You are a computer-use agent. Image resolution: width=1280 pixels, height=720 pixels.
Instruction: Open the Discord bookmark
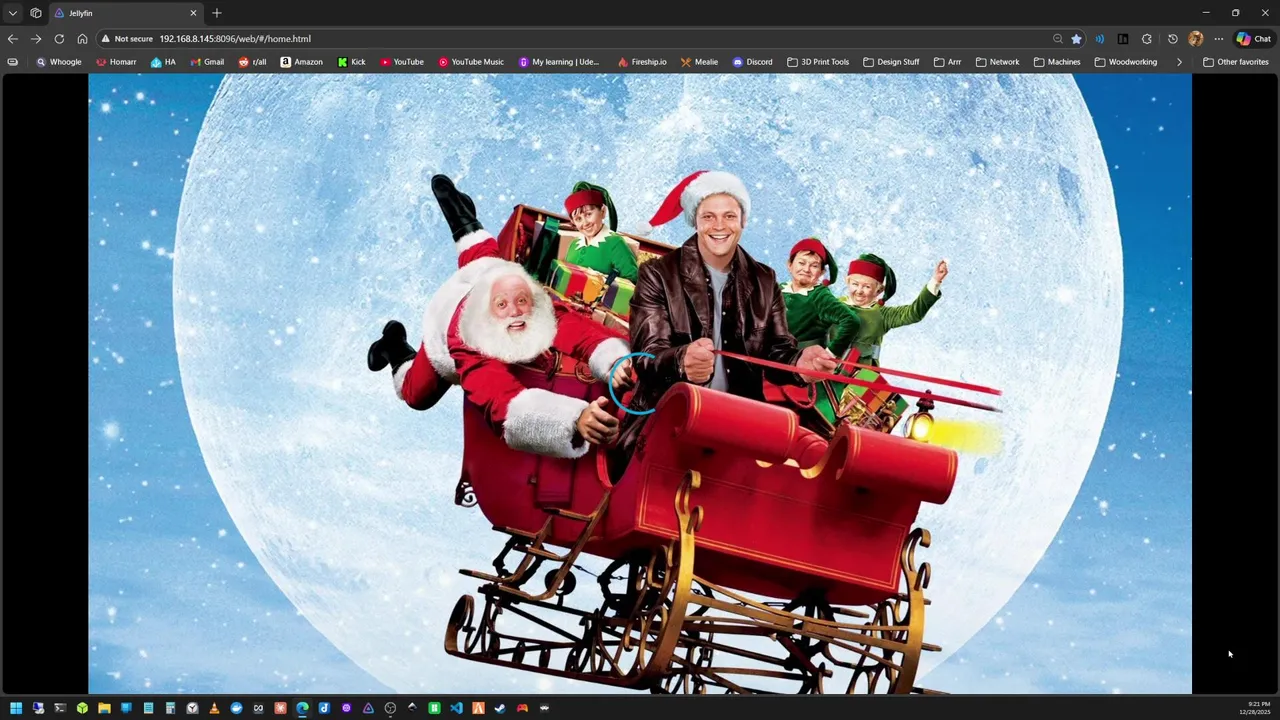click(752, 62)
